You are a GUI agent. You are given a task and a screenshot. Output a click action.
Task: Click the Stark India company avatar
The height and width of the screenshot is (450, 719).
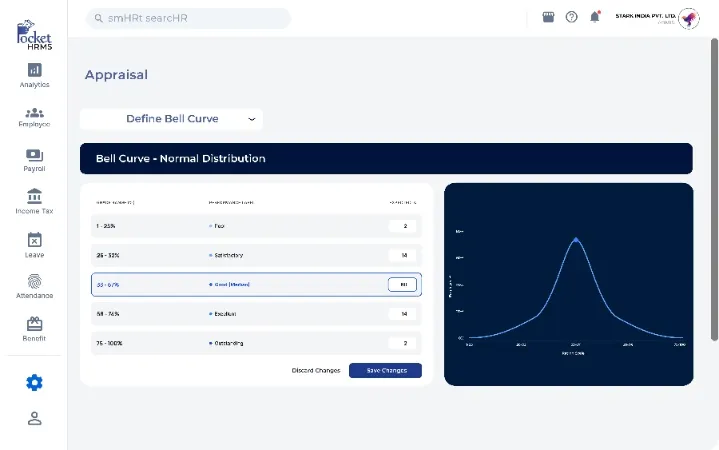click(x=689, y=19)
